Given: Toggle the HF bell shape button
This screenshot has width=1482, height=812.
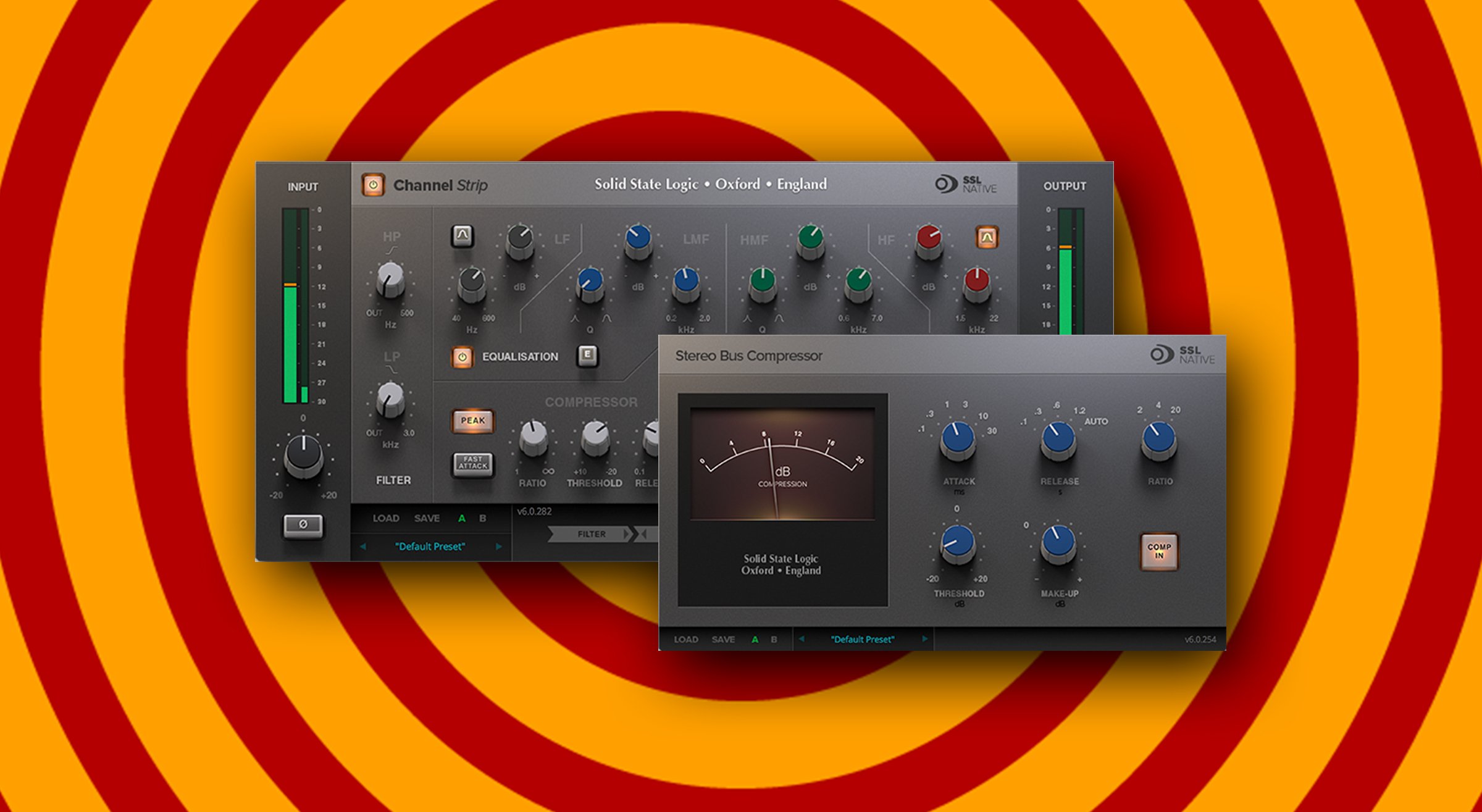Looking at the screenshot, I should 987,236.
